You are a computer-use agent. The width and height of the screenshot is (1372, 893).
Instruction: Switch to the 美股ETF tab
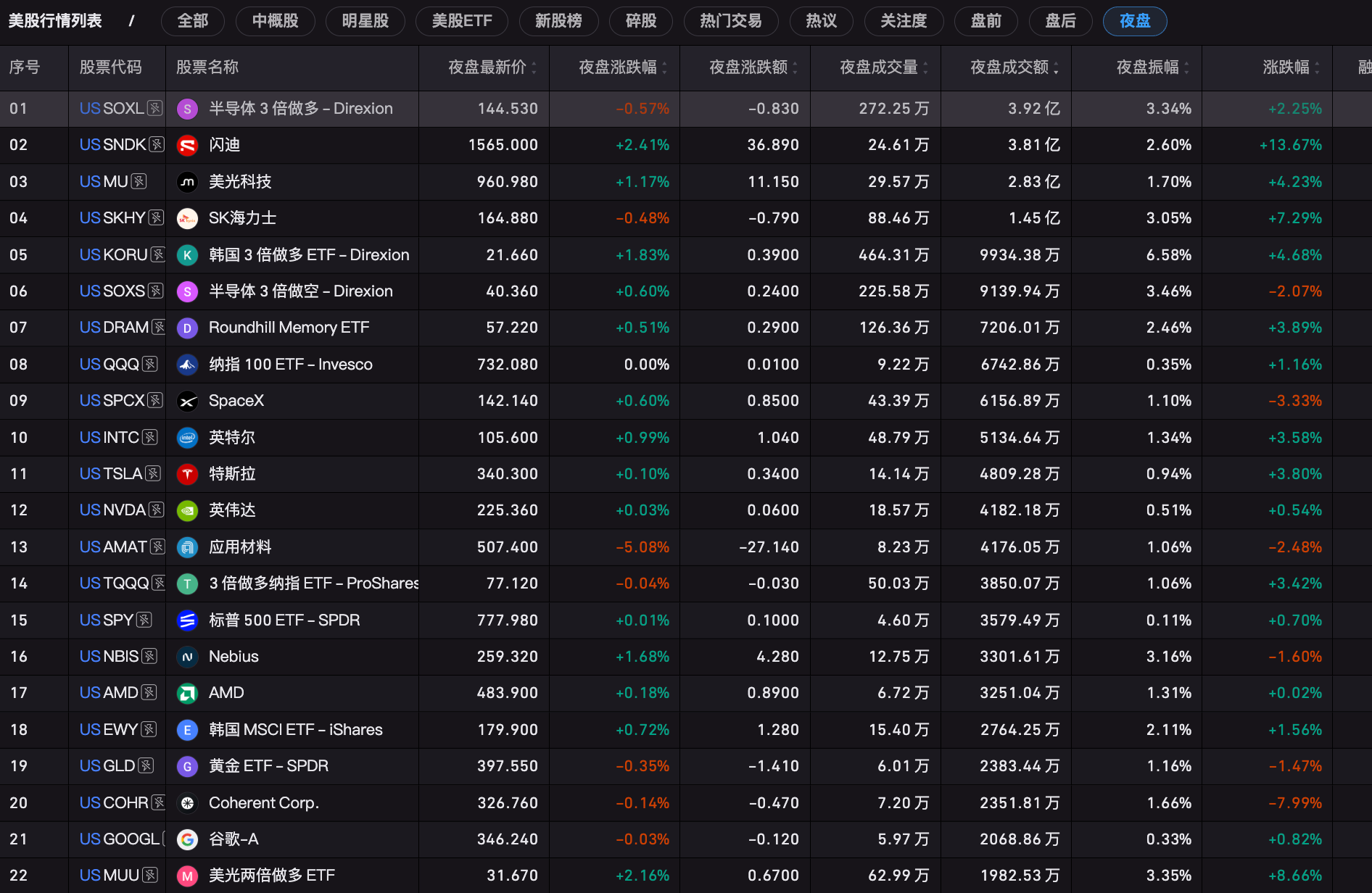pyautogui.click(x=462, y=21)
